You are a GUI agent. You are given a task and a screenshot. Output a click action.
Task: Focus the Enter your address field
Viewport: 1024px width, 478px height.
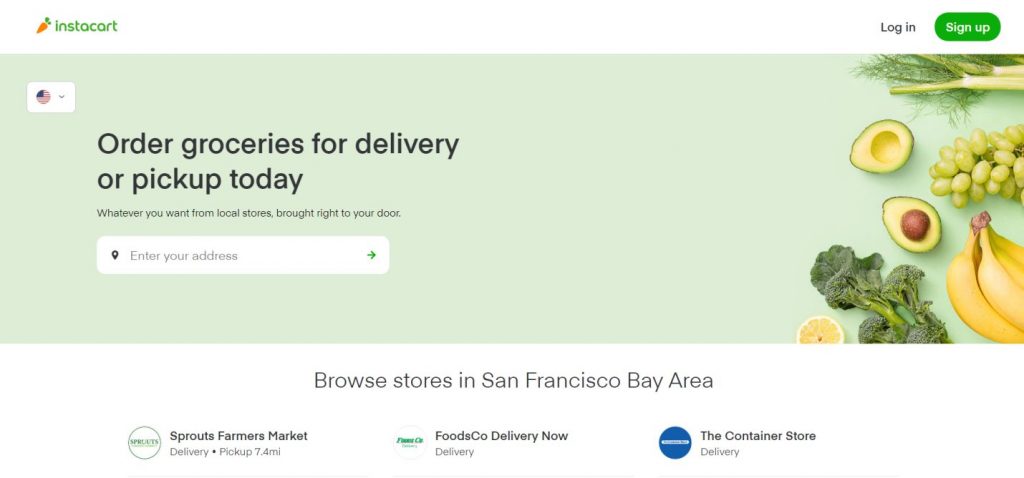(243, 255)
